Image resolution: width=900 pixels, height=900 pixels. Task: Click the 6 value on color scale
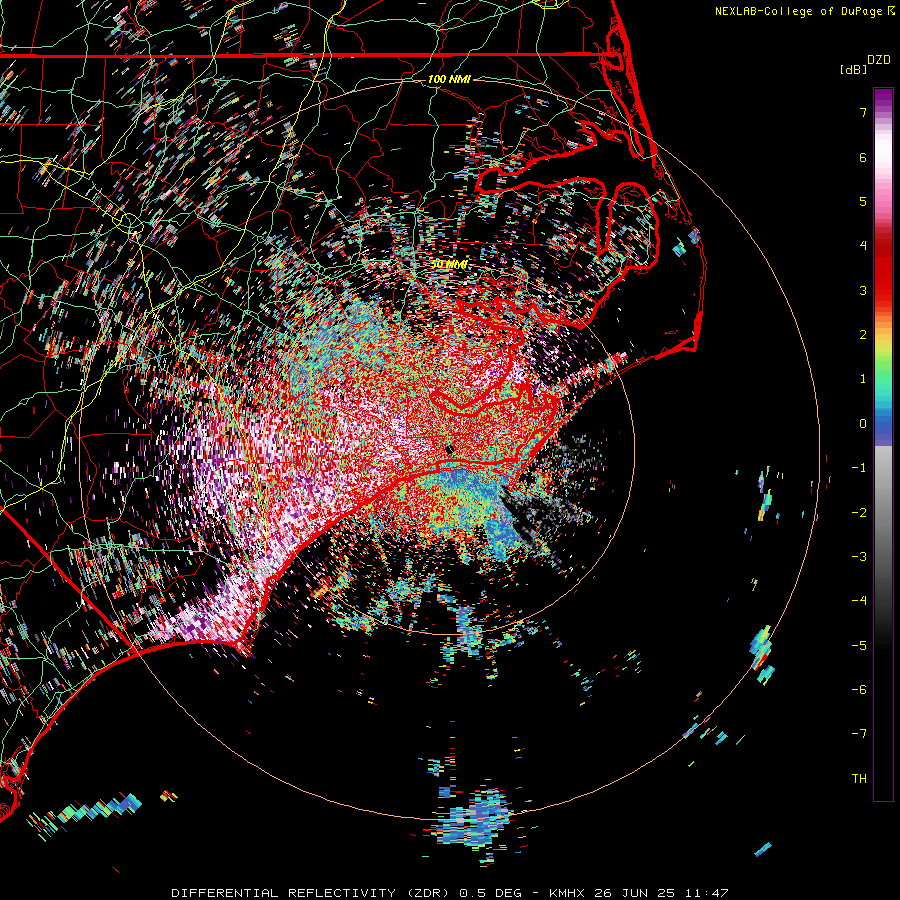[x=863, y=157]
